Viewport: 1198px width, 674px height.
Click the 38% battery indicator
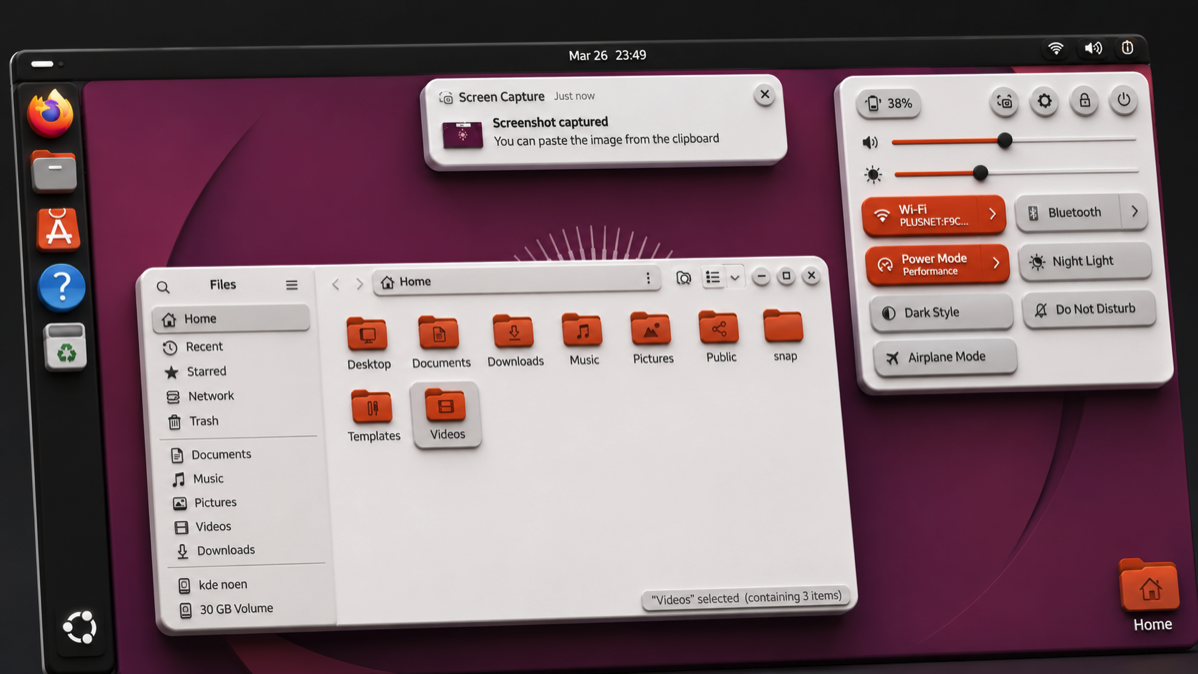click(889, 103)
